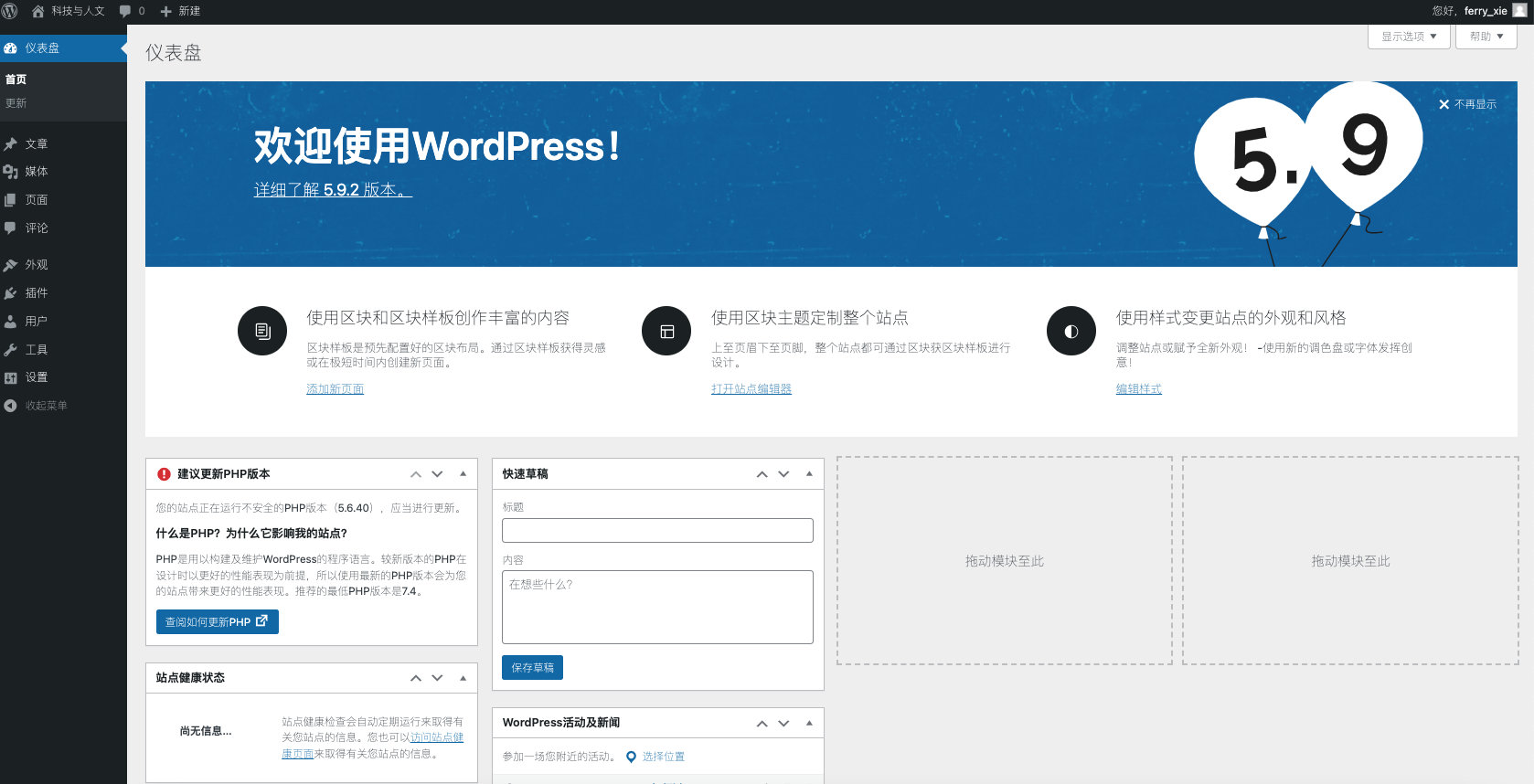Open the 媒体 (Media) library menu
This screenshot has height=784, width=1534.
point(37,172)
